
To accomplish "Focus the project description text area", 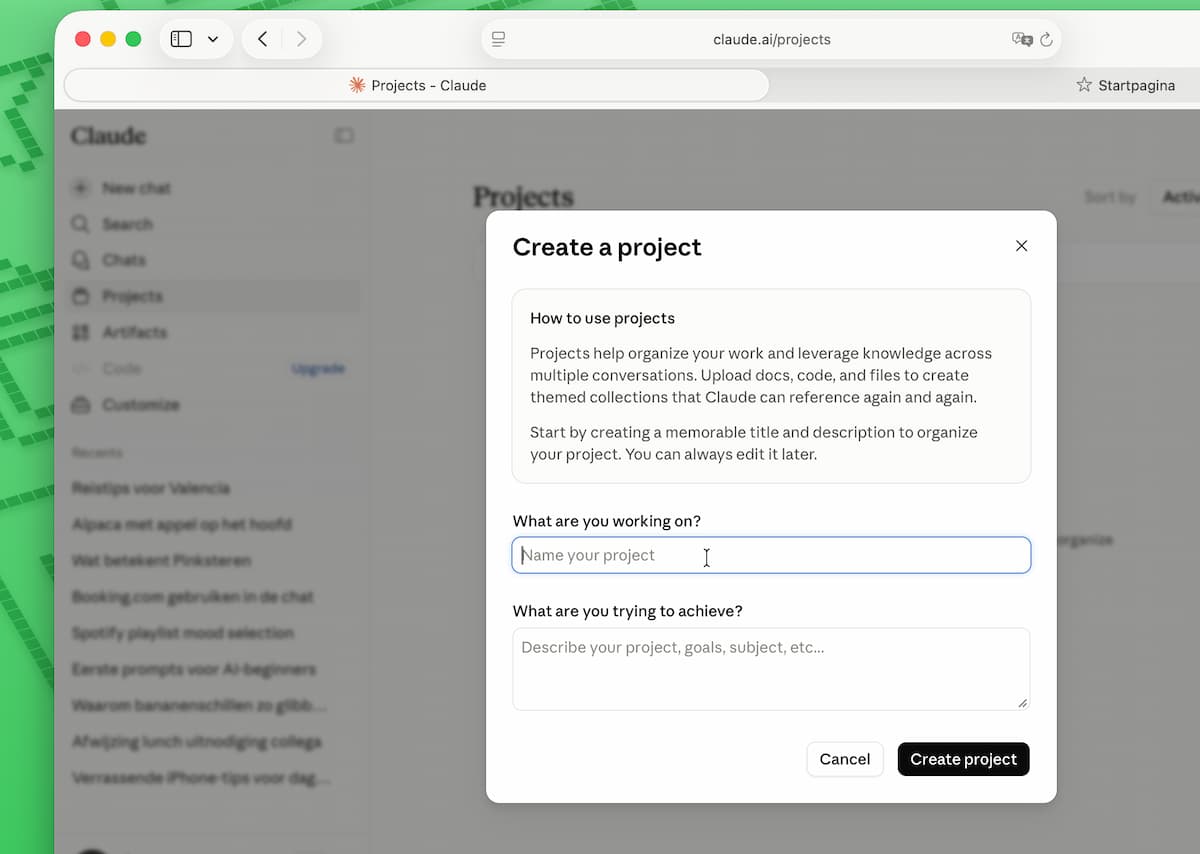I will point(771,669).
